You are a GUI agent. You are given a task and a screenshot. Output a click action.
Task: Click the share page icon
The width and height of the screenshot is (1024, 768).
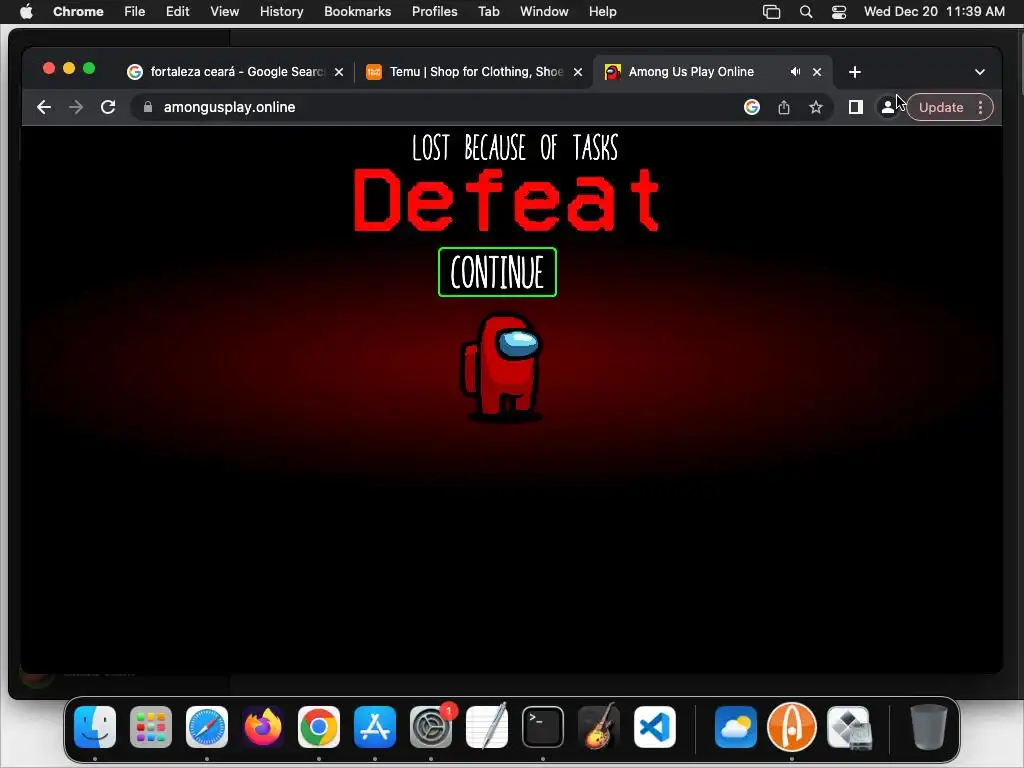(784, 107)
